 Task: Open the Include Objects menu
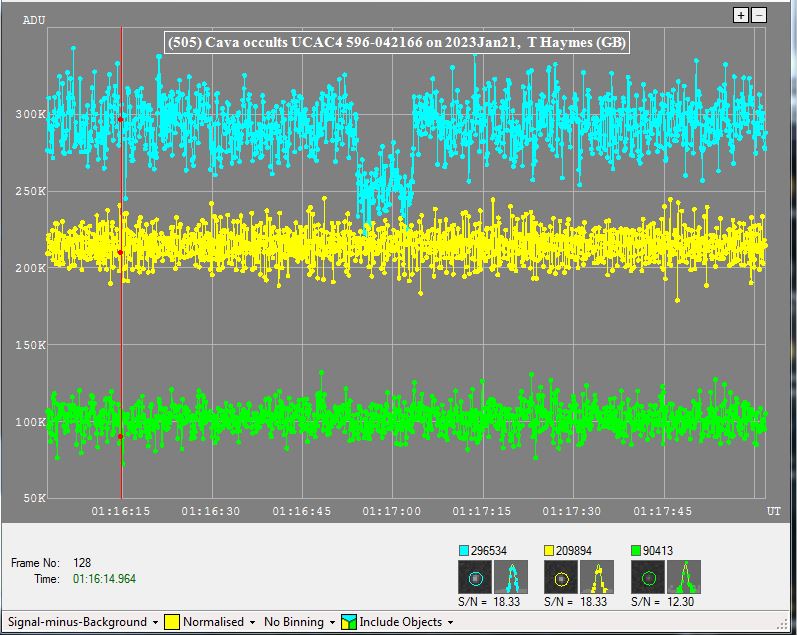[x=406, y=622]
